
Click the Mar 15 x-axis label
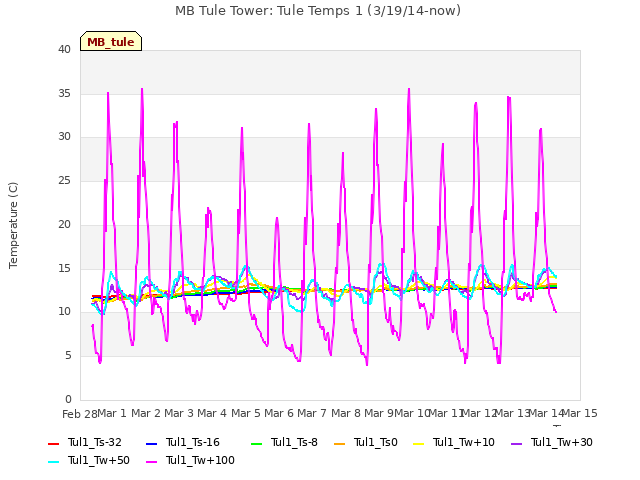(x=580, y=413)
